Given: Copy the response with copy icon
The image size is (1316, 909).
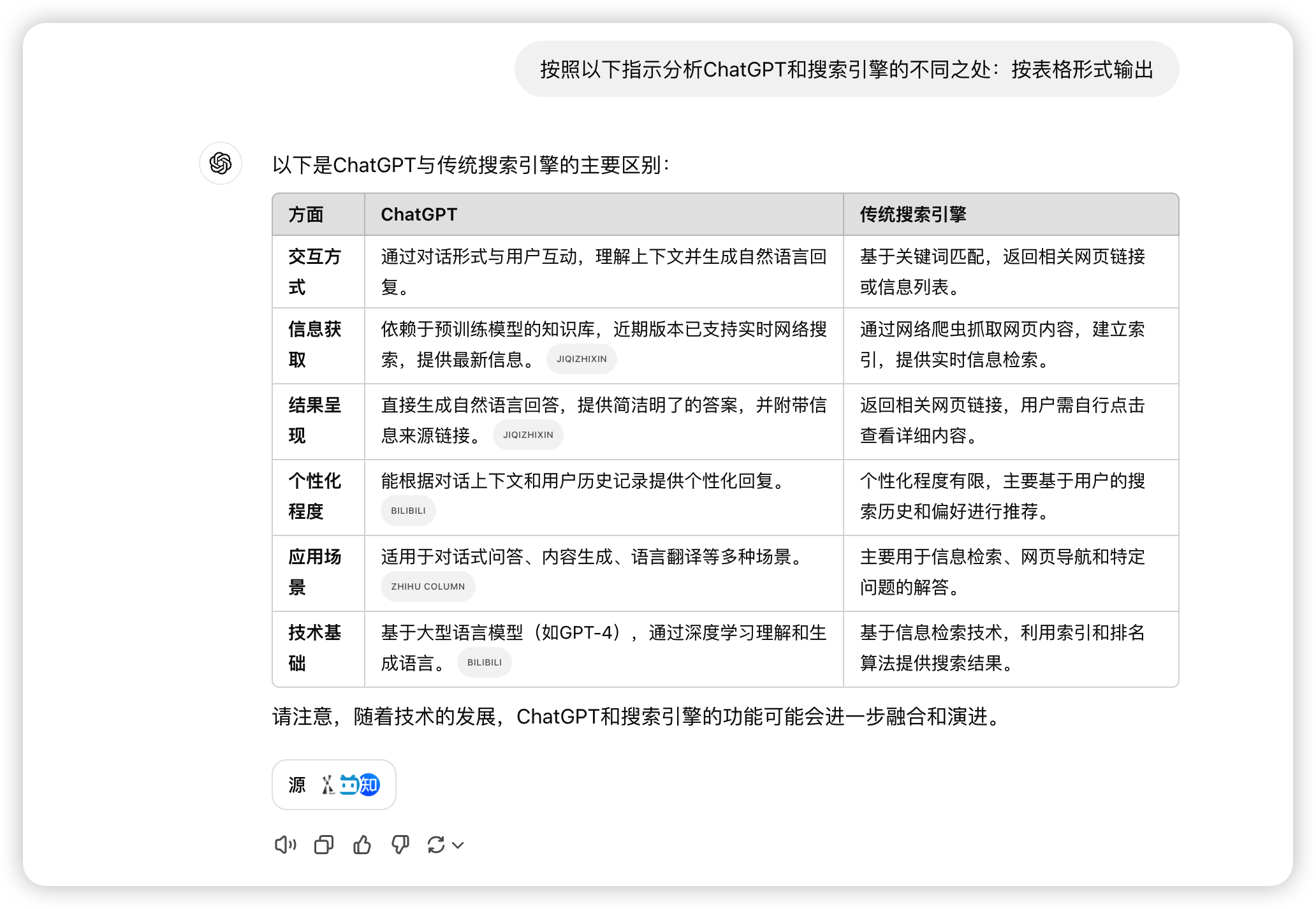Looking at the screenshot, I should 324,845.
